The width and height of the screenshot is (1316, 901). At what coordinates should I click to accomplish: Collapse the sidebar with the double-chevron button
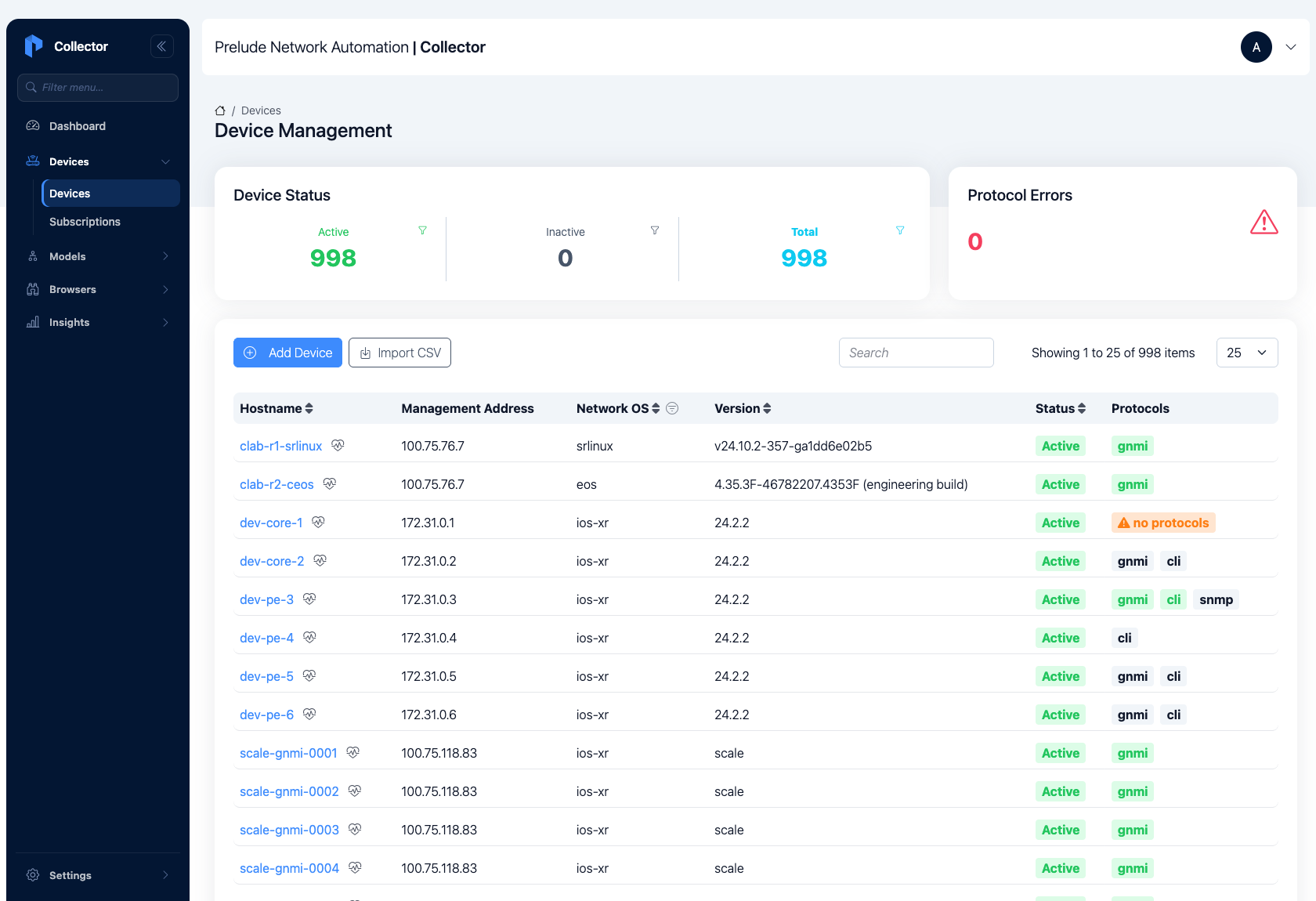pos(161,46)
